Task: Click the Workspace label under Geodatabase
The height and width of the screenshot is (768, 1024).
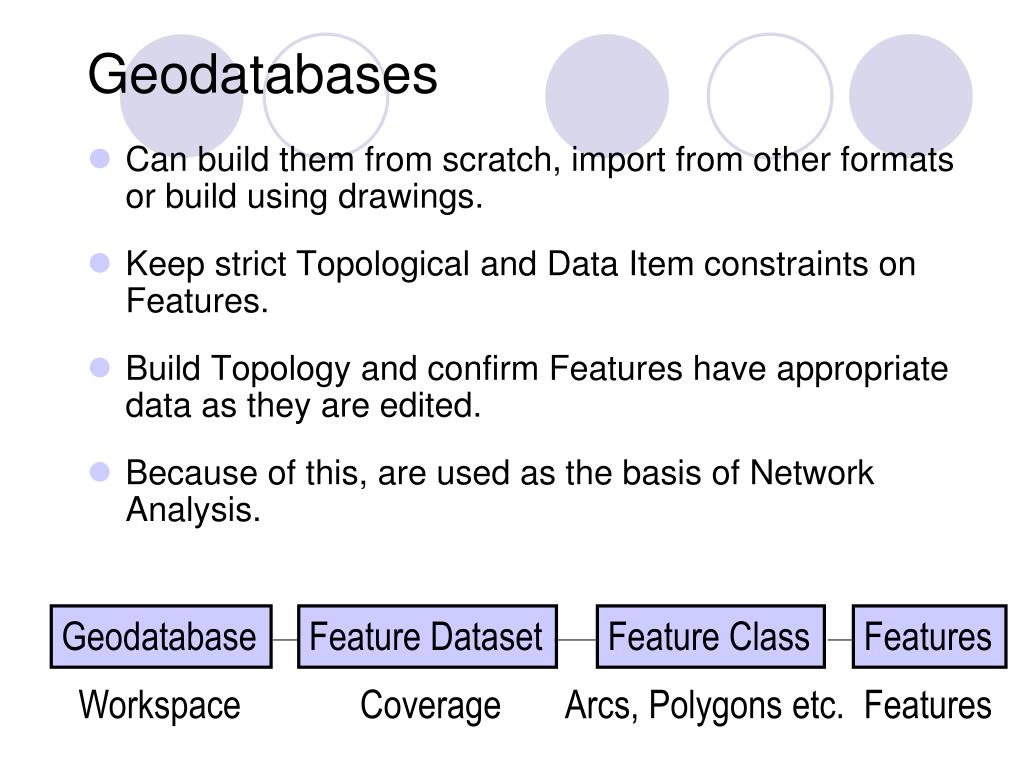Action: (x=160, y=705)
